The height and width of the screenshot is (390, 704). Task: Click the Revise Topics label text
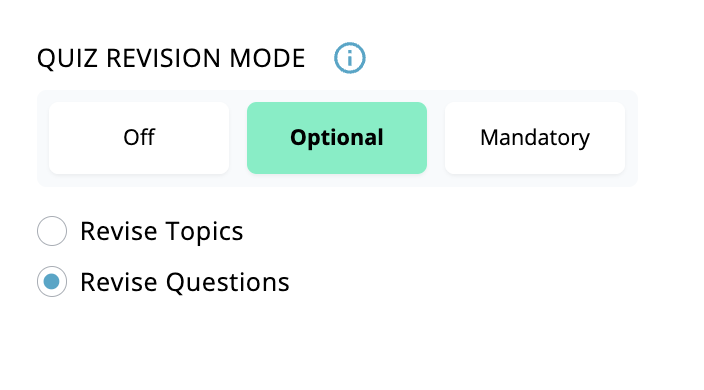coord(162,232)
